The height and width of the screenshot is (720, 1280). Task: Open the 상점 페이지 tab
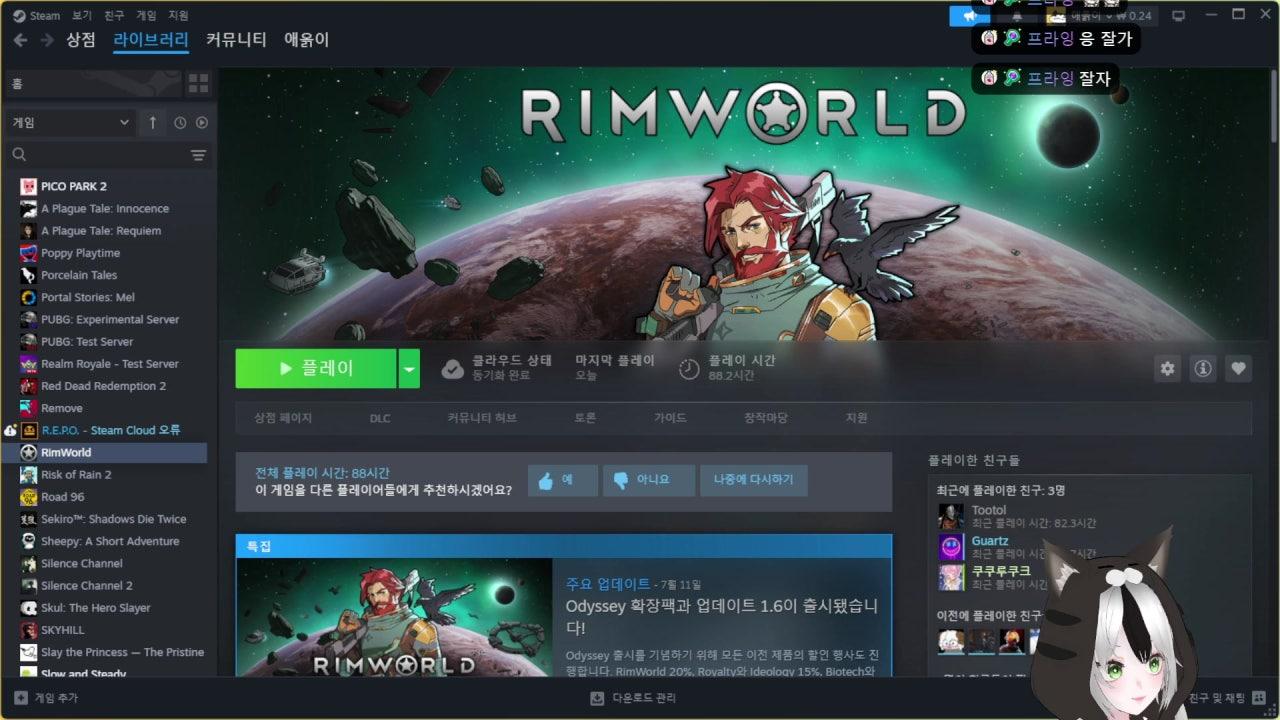coord(283,418)
